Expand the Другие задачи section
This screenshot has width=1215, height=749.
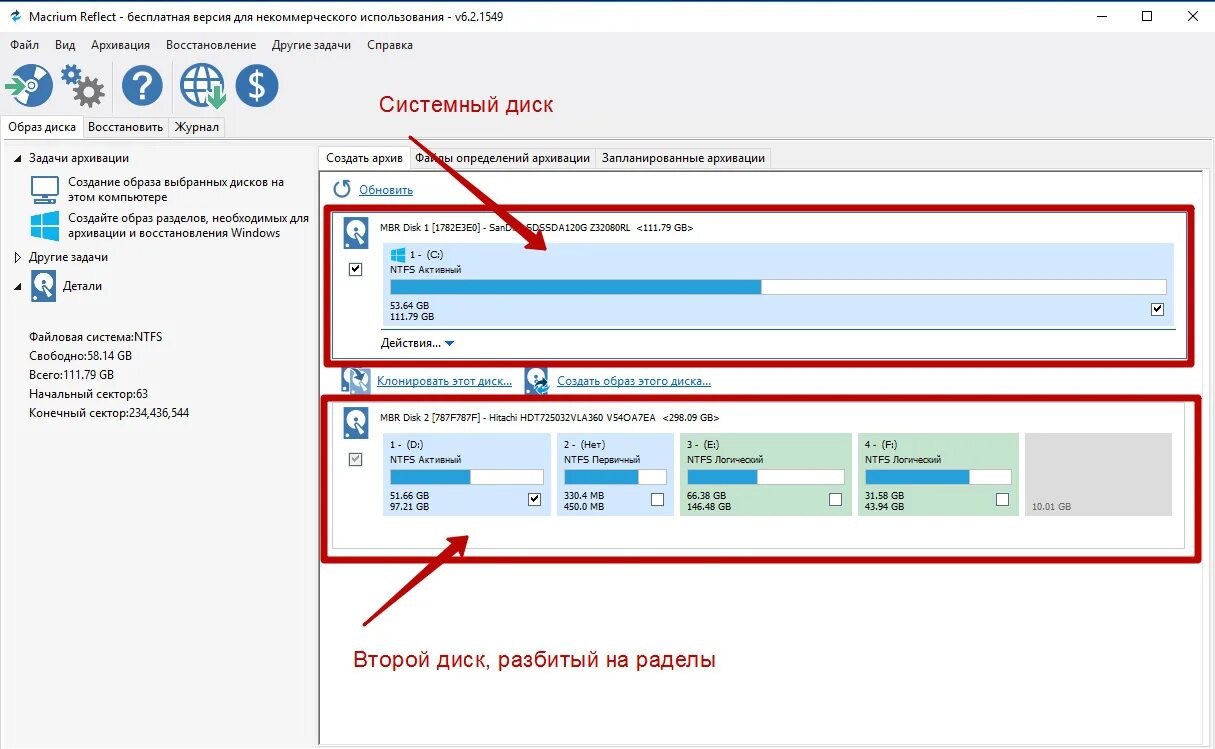(18, 257)
